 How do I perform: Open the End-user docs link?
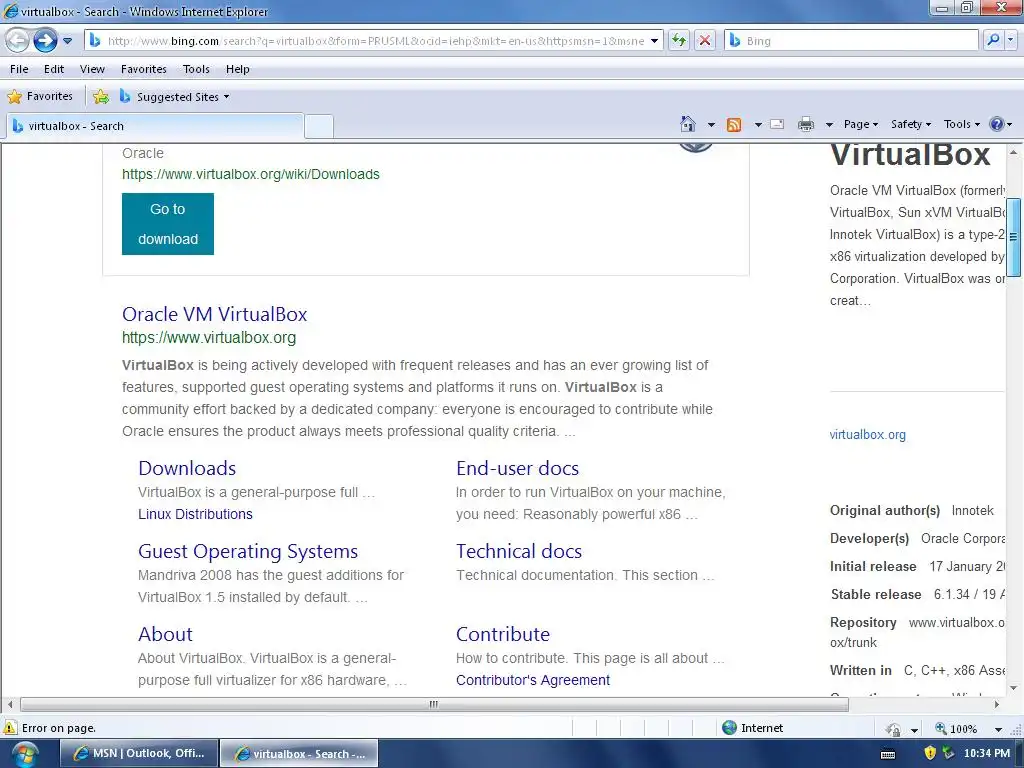click(517, 468)
